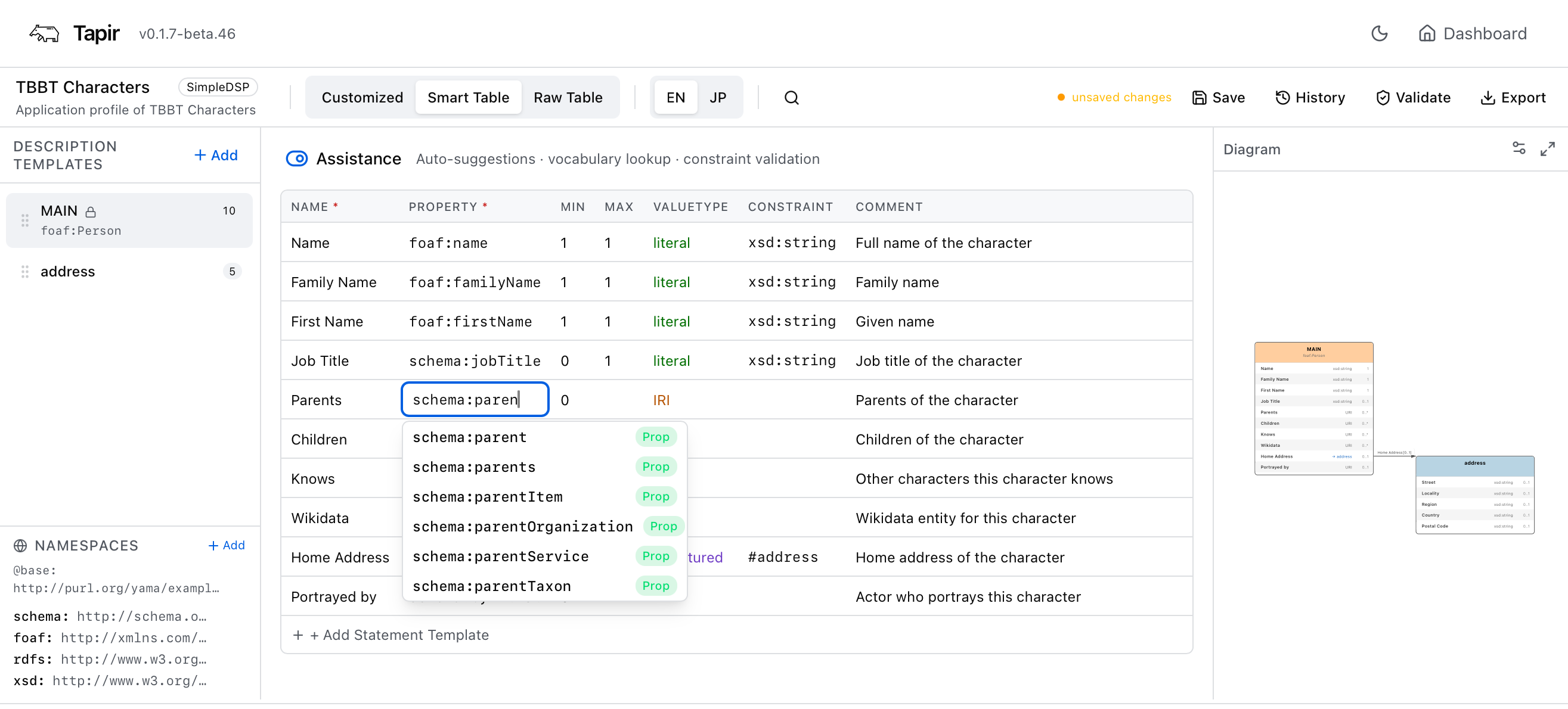This screenshot has height=709, width=1568.
Task: Select EN language
Action: (675, 97)
